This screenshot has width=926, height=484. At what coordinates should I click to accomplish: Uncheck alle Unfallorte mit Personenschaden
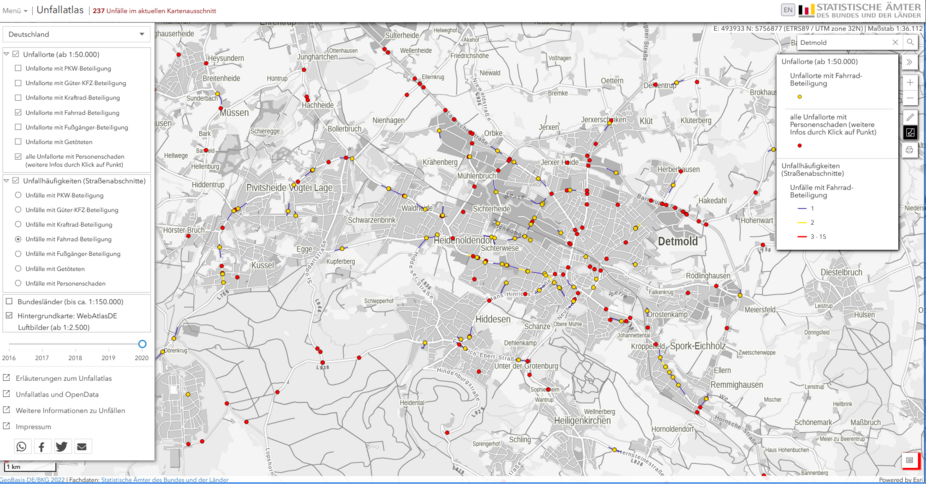pos(18,156)
